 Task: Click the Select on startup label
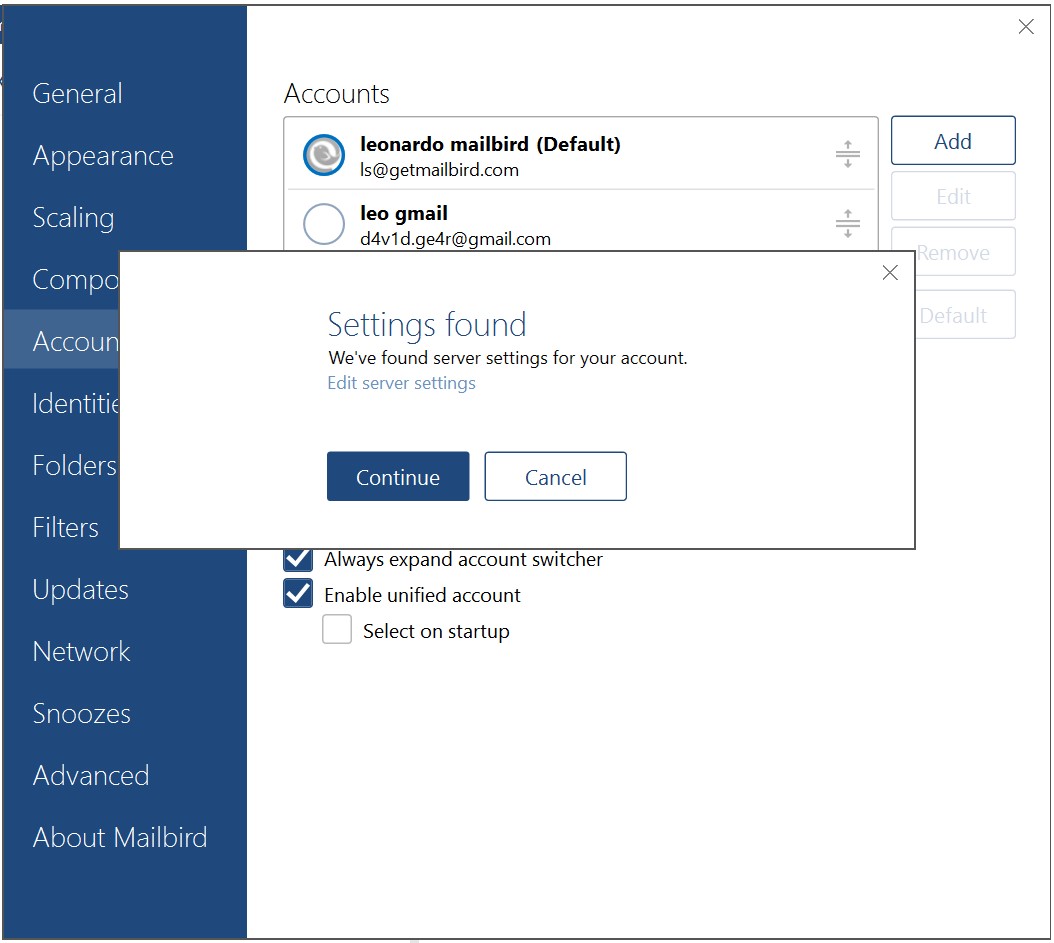coord(436,631)
